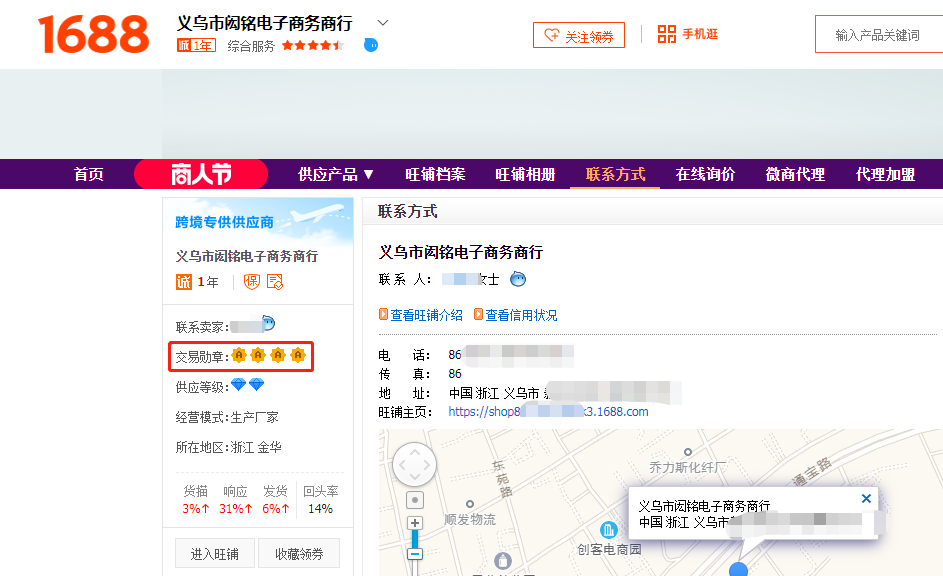
Task: Click the 发货 6% stat
Action: [275, 500]
